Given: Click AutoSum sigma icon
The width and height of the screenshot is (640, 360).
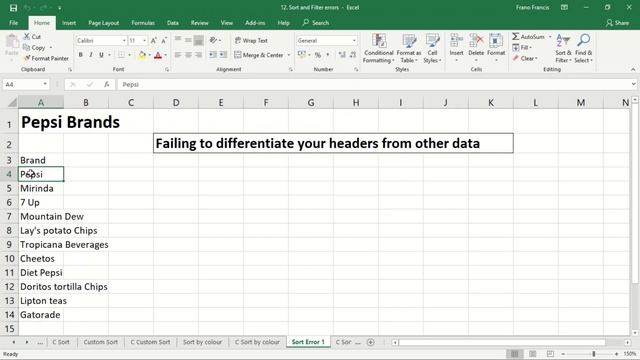Looking at the screenshot, I should point(516,37).
